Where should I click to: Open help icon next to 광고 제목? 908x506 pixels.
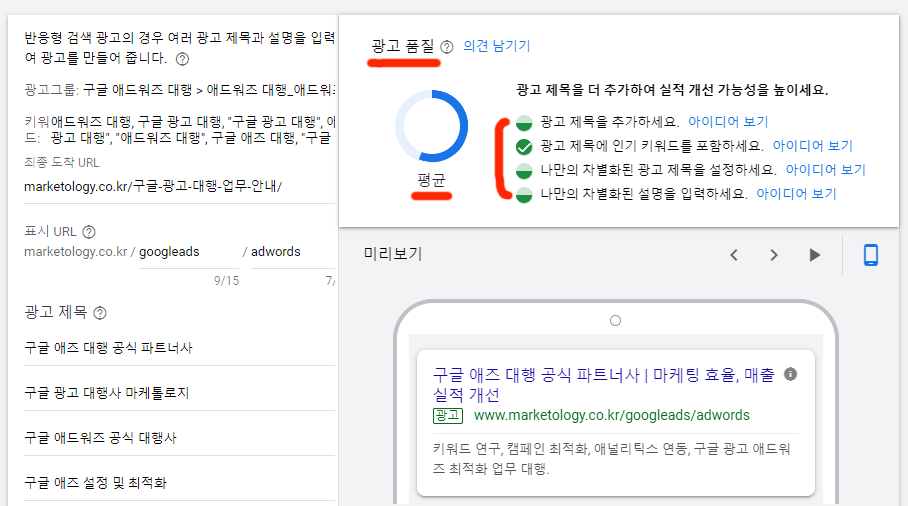pyautogui.click(x=100, y=313)
